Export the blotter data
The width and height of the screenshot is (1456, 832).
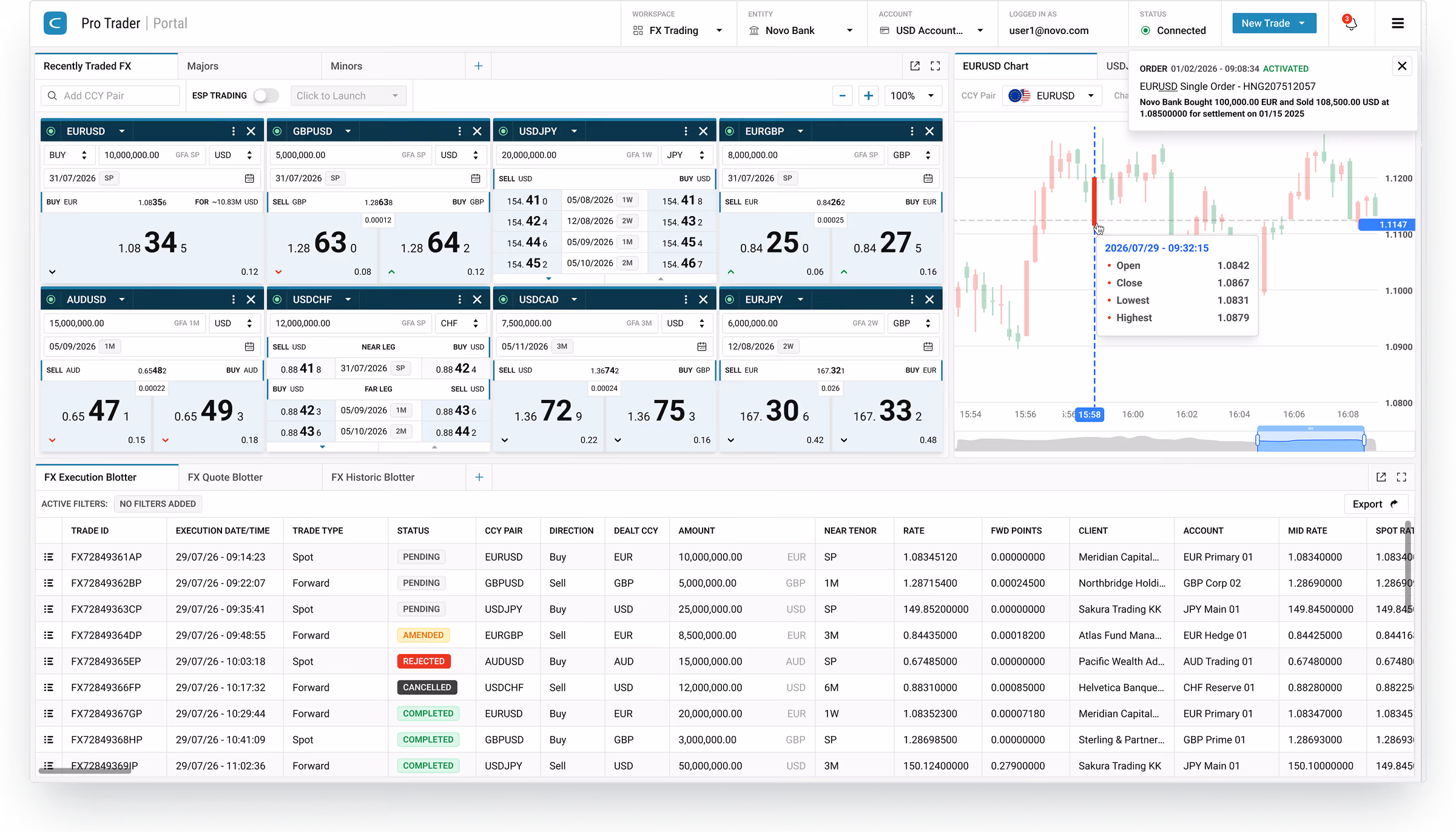click(1375, 504)
